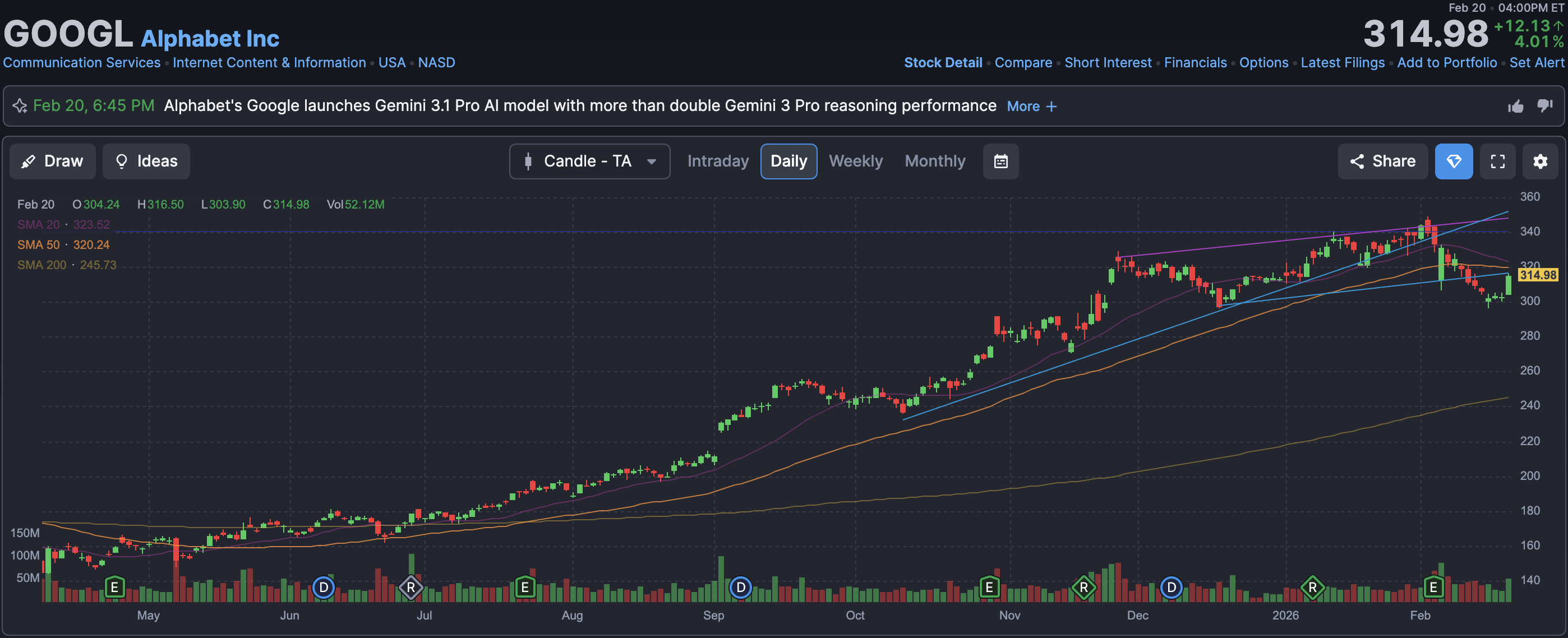Switch chart to Monthly timeframe
This screenshot has height=638, width=1568.
click(934, 161)
